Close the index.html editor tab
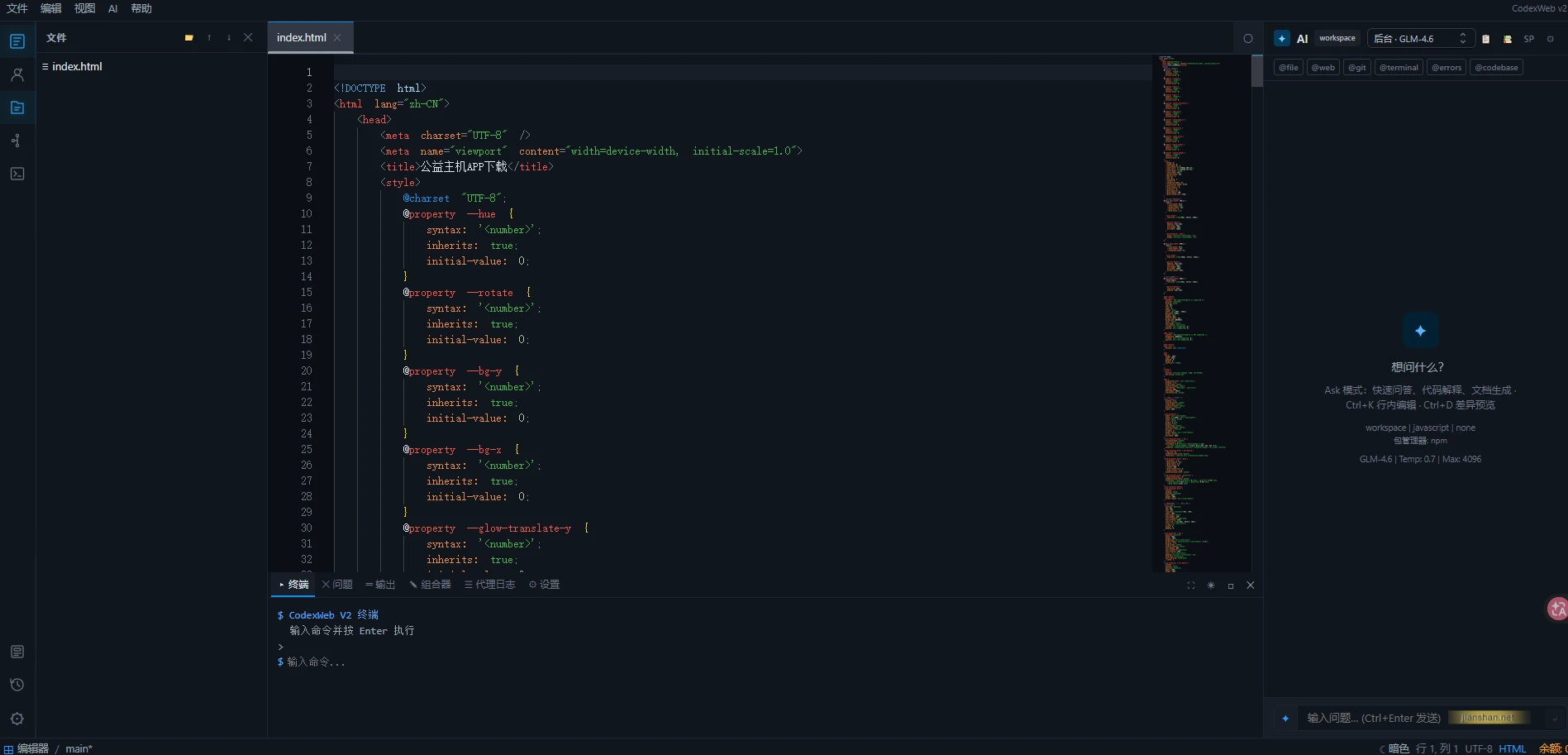 point(337,37)
